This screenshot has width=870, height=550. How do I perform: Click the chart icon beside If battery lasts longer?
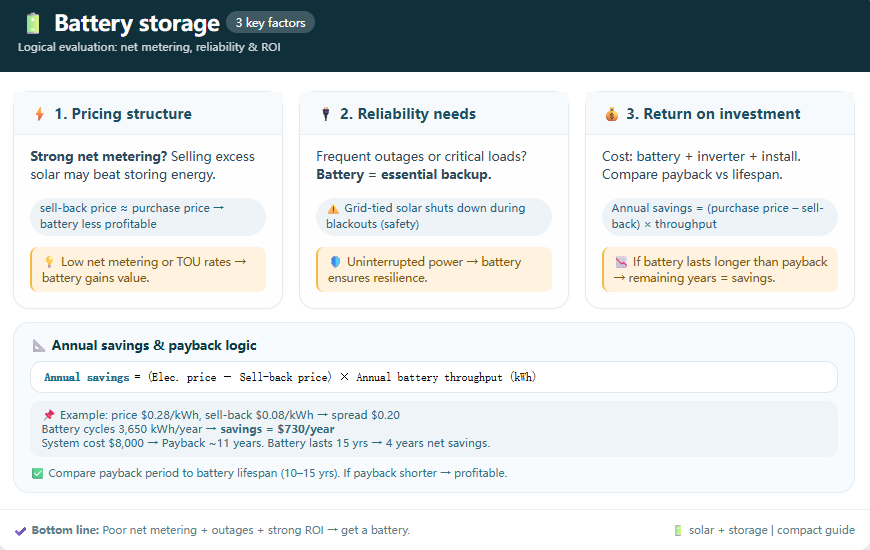621,261
